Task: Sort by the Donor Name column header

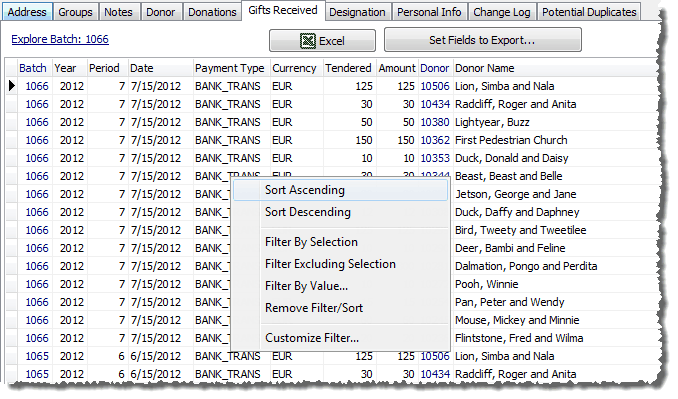Action: pyautogui.click(x=484, y=68)
